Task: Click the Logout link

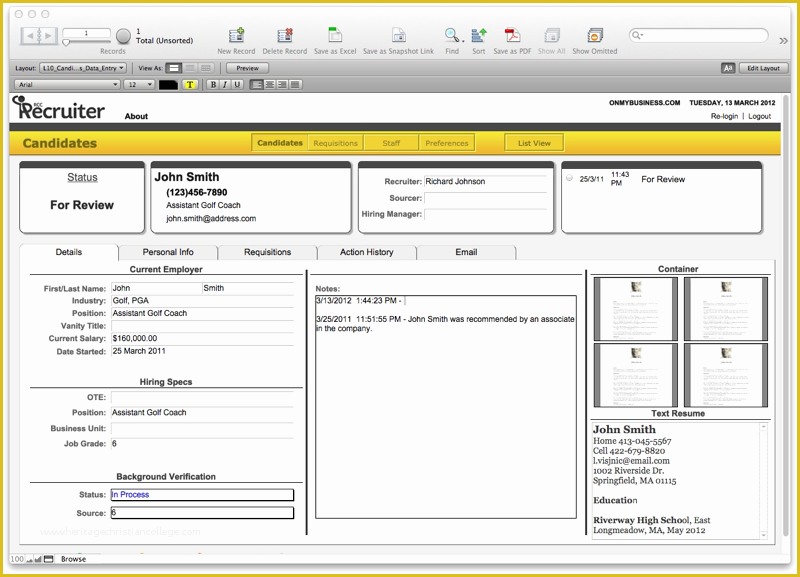Action: pyautogui.click(x=760, y=115)
